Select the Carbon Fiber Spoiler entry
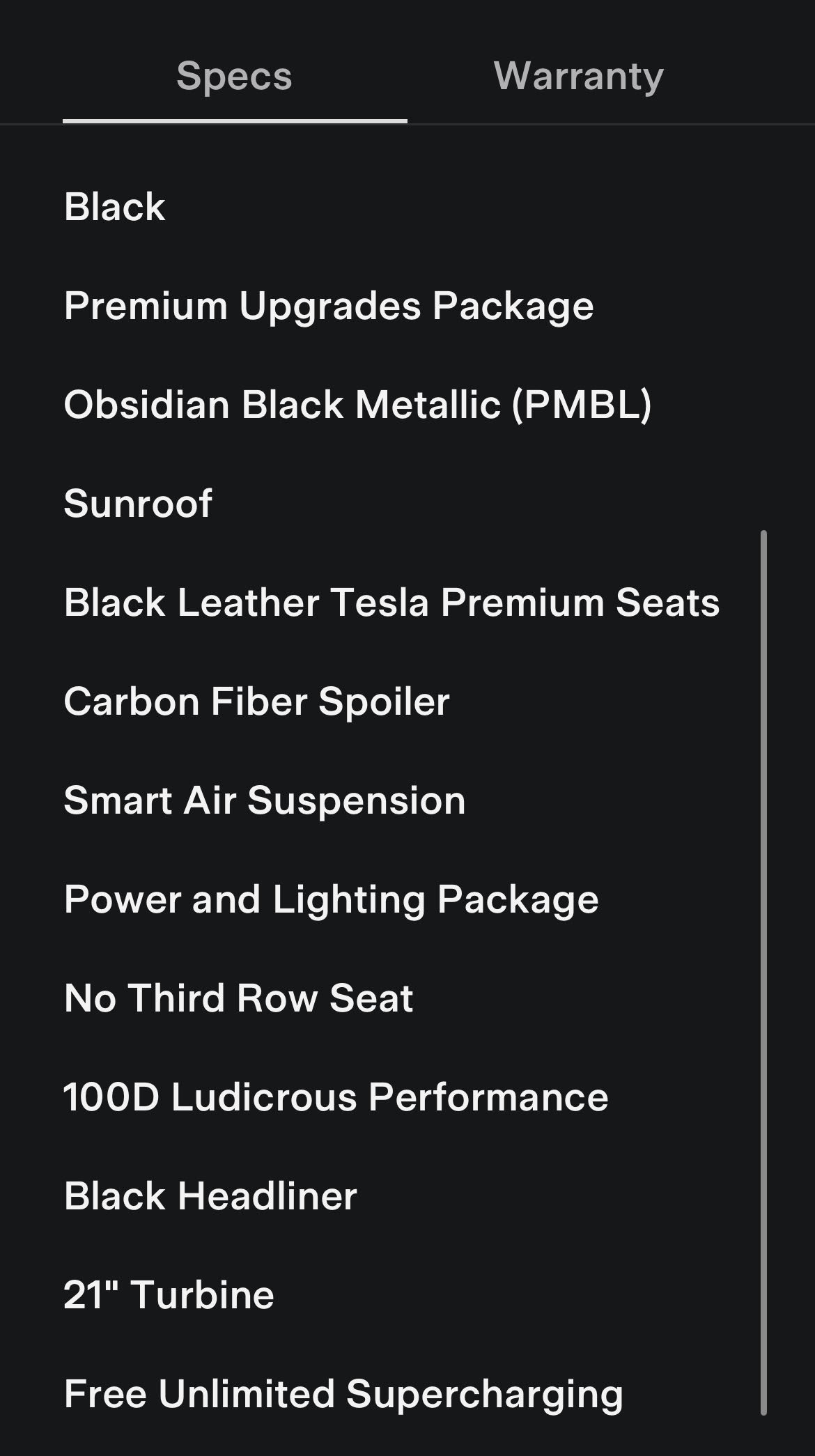The height and width of the screenshot is (1456, 815). click(x=256, y=702)
